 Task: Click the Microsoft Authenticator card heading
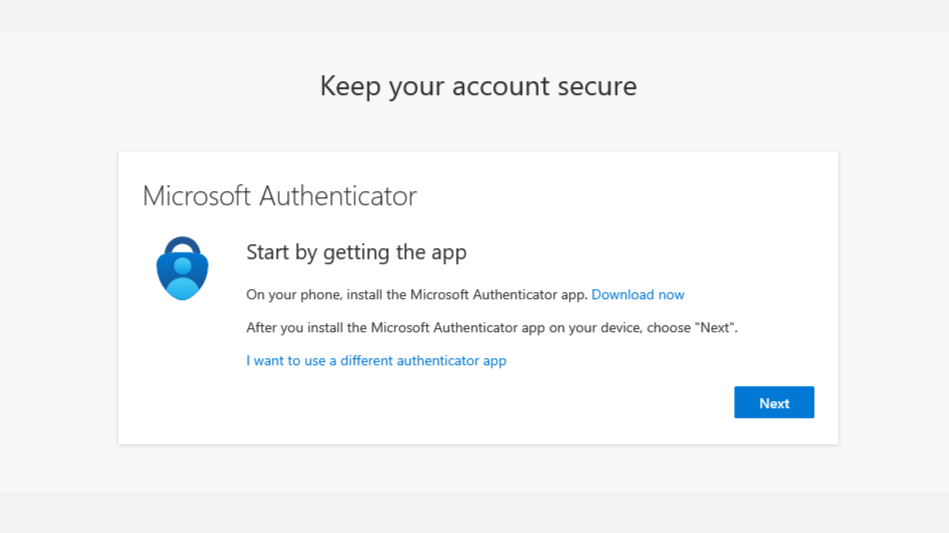[280, 195]
